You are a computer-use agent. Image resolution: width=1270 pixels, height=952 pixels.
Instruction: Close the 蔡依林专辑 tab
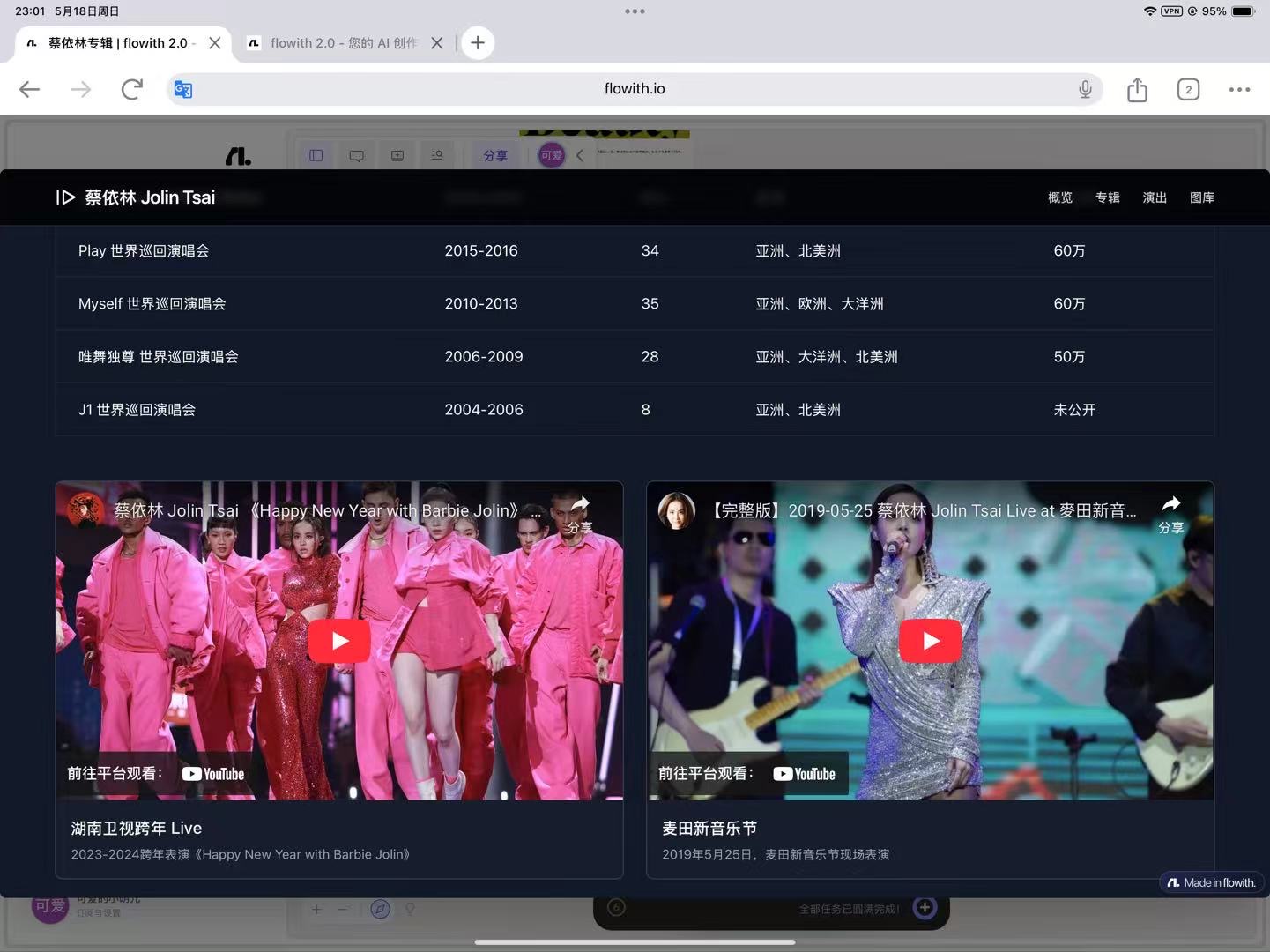point(214,42)
